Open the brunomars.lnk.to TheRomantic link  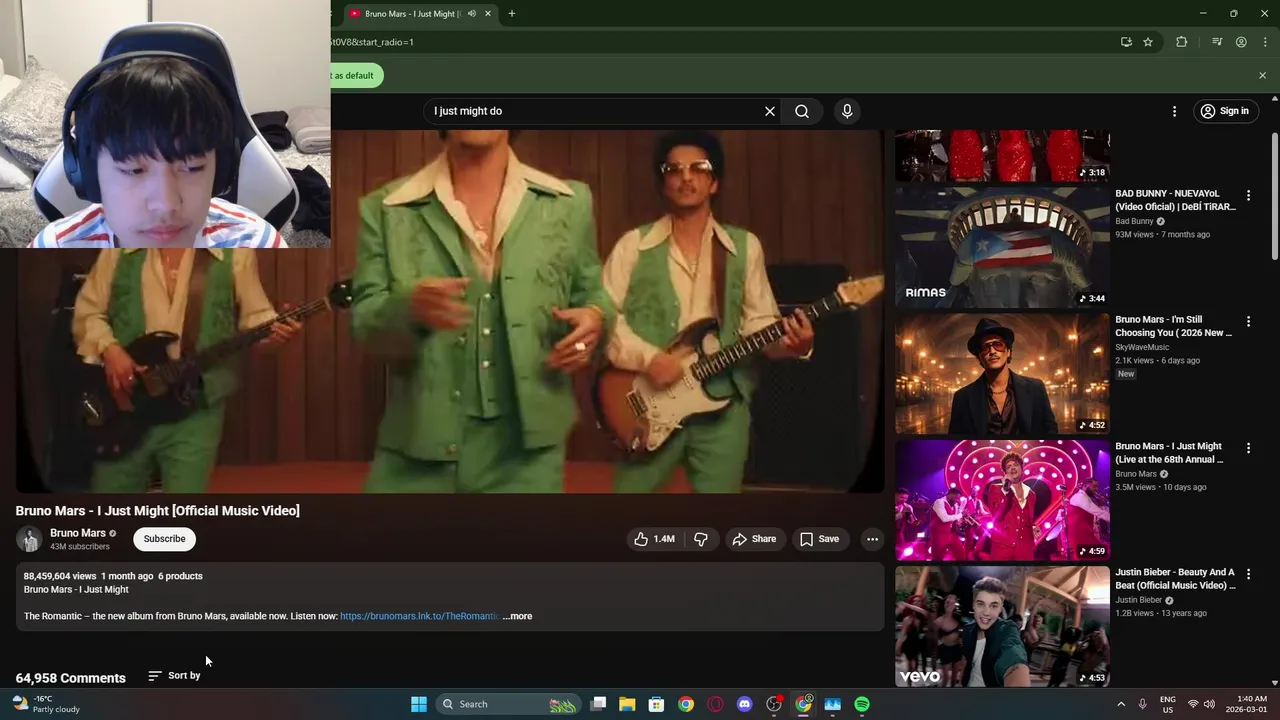tap(419, 616)
